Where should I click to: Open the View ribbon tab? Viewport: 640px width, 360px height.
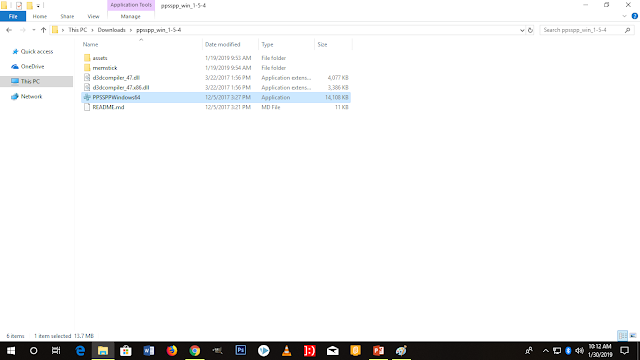tap(93, 16)
